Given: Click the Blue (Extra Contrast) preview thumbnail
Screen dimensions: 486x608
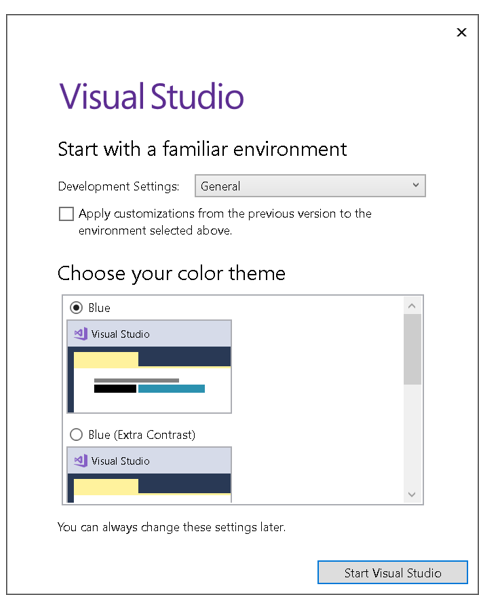Looking at the screenshot, I should [149, 475].
